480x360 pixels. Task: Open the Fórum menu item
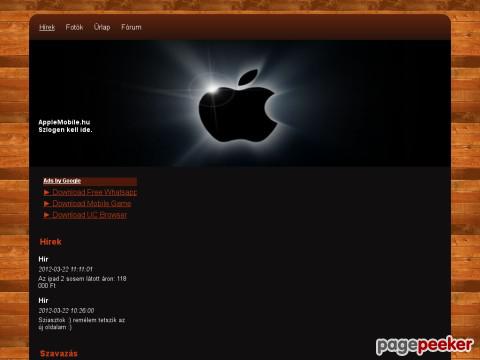point(131,27)
